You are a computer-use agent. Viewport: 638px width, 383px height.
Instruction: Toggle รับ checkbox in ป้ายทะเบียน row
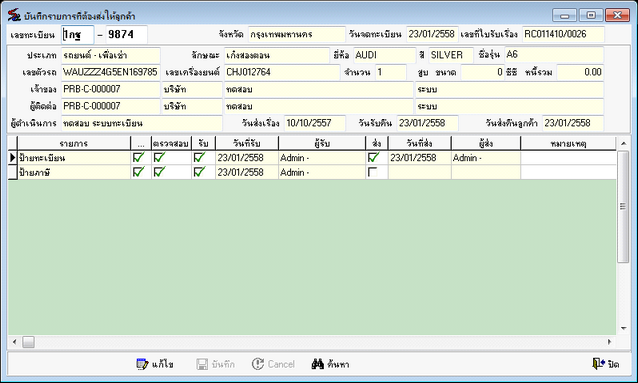pos(199,157)
